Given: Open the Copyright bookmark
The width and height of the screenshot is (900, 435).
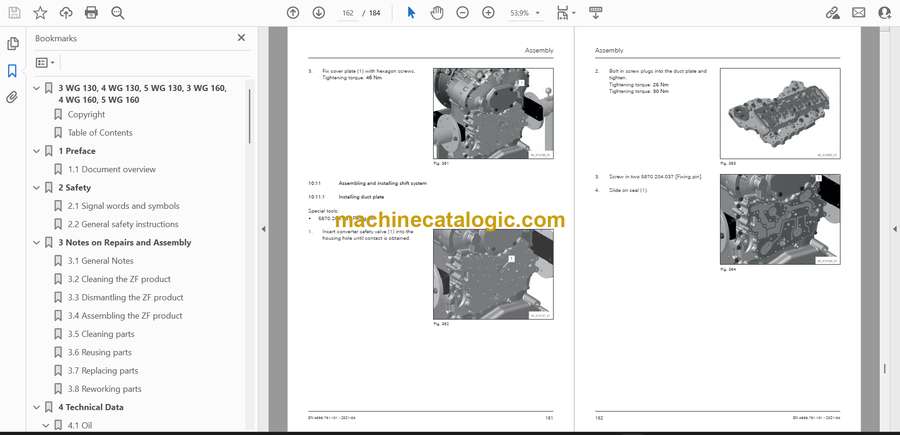Looking at the screenshot, I should pyautogui.click(x=86, y=114).
